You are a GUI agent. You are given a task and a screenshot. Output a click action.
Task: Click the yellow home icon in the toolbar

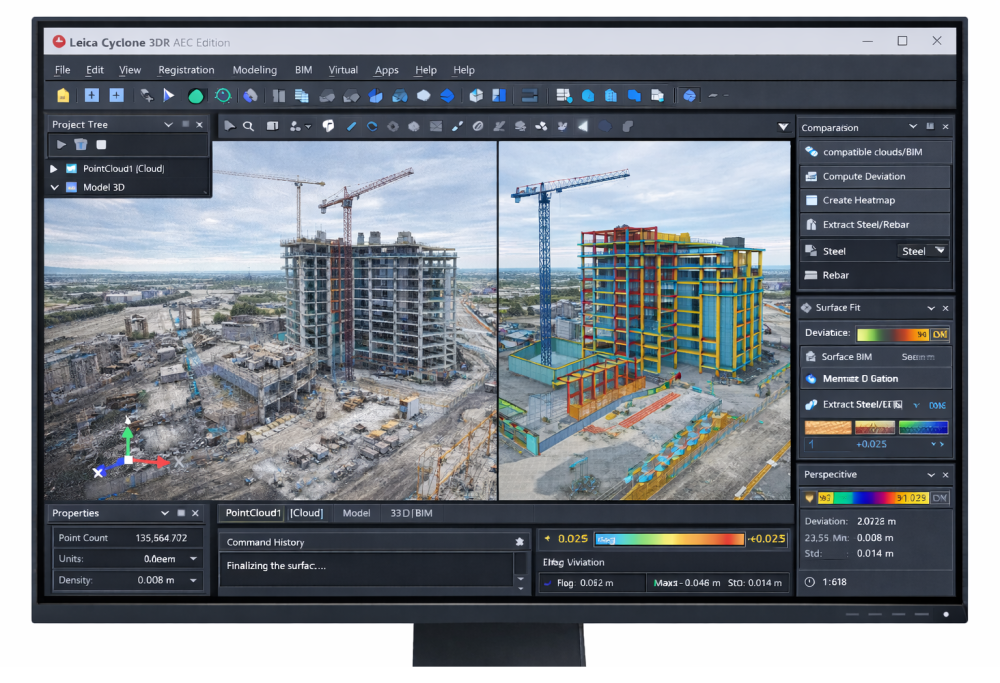(64, 96)
